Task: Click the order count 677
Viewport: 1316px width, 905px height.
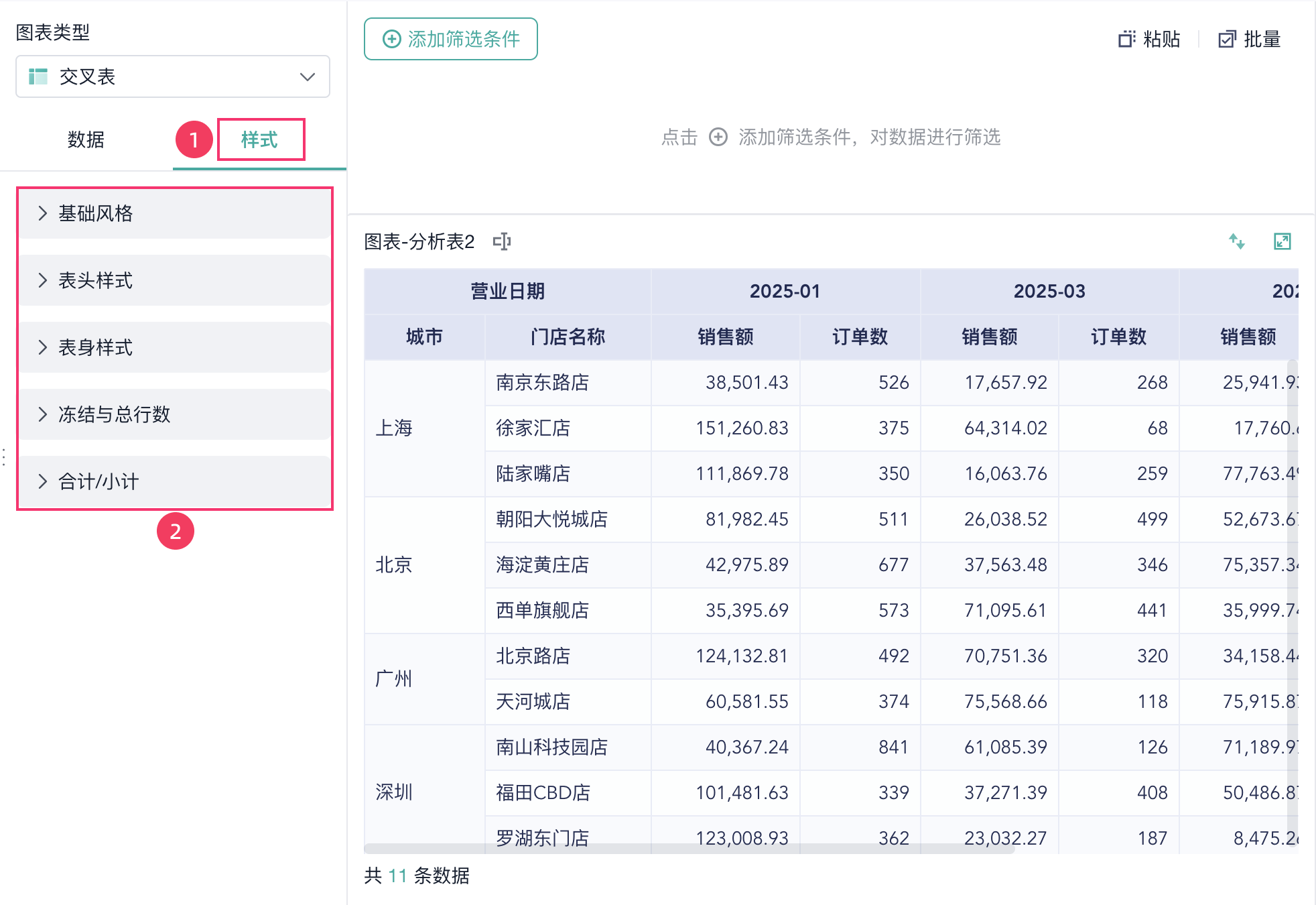Action: click(x=894, y=564)
